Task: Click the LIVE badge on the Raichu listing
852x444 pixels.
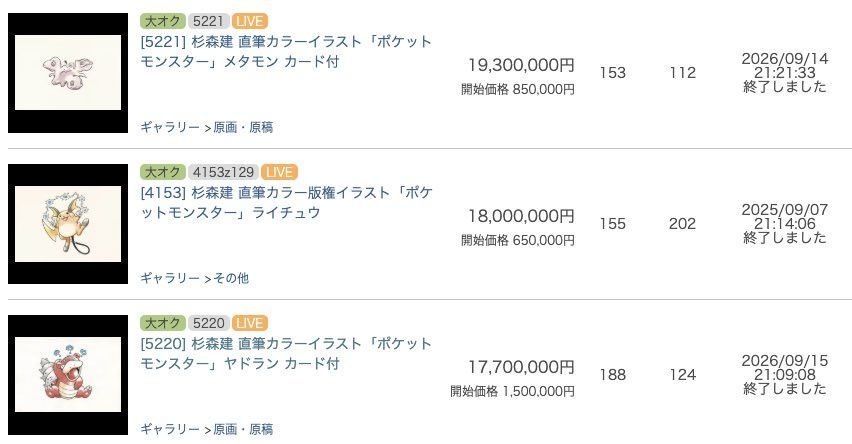Action: coord(279,172)
